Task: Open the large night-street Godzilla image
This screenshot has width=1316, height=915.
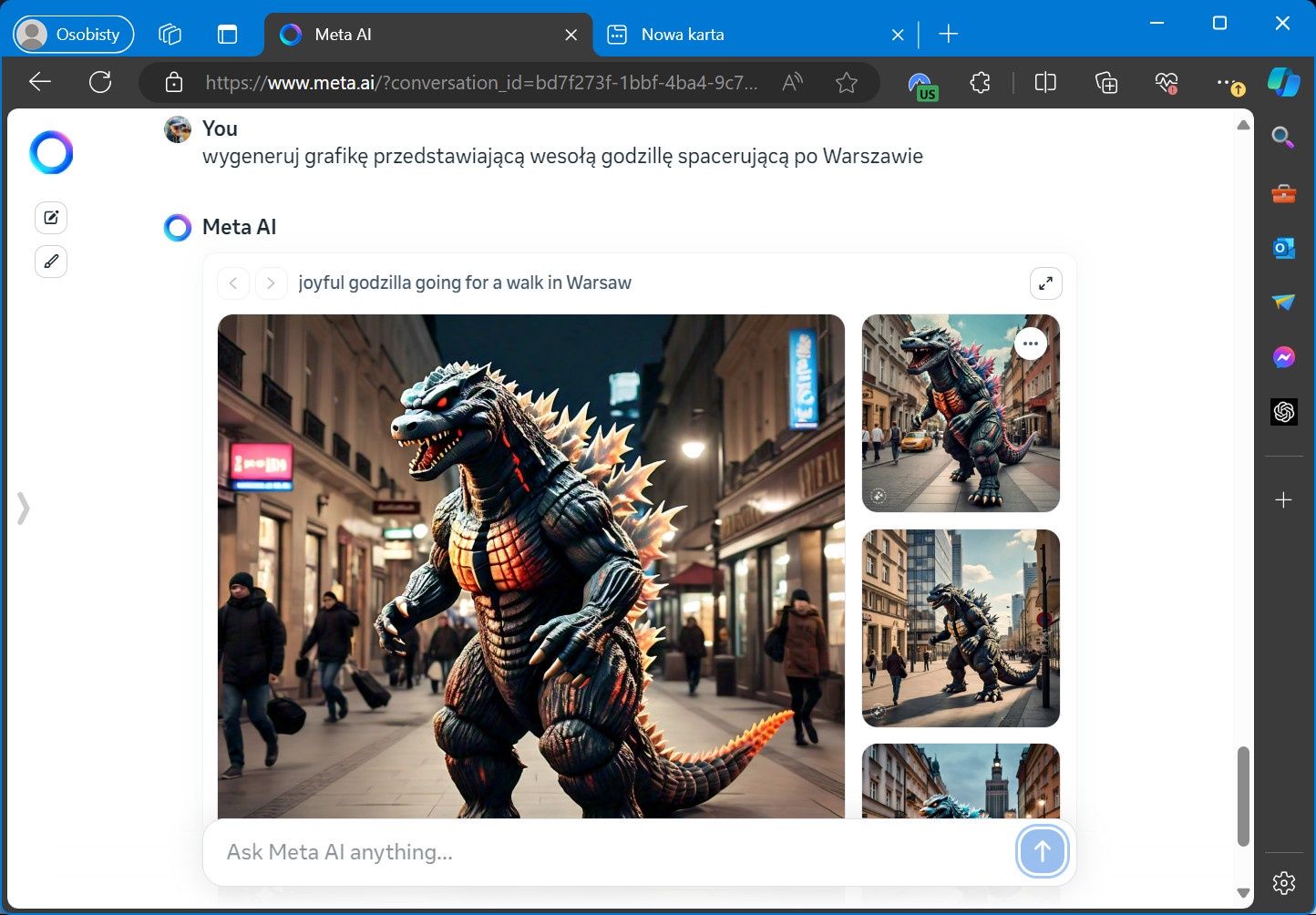Action: coord(531,566)
